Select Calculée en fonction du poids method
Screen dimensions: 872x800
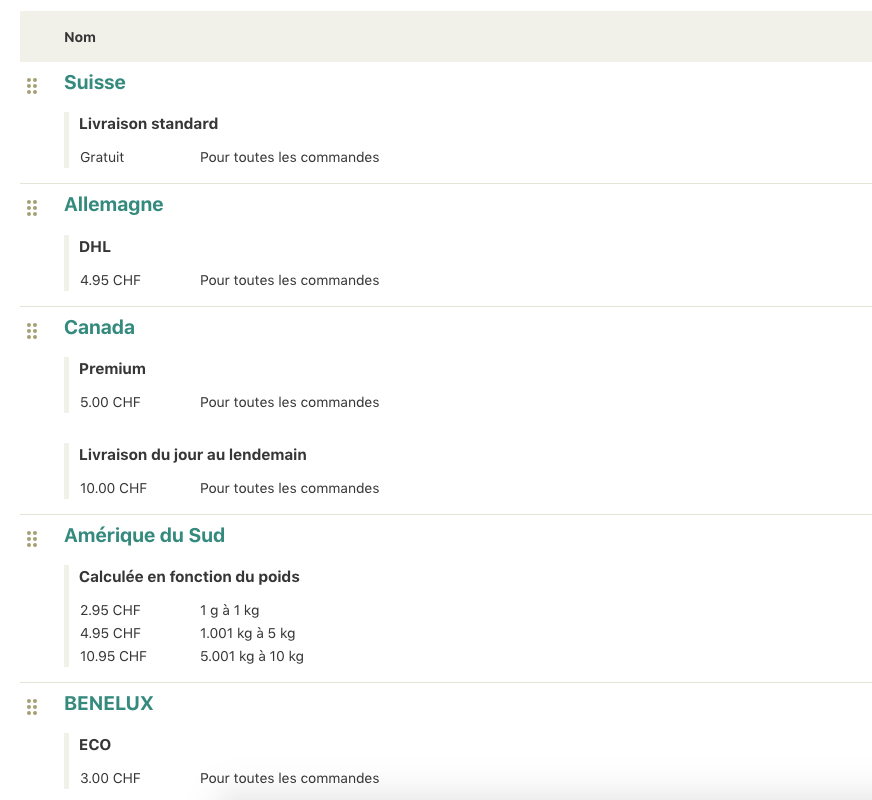[189, 577]
